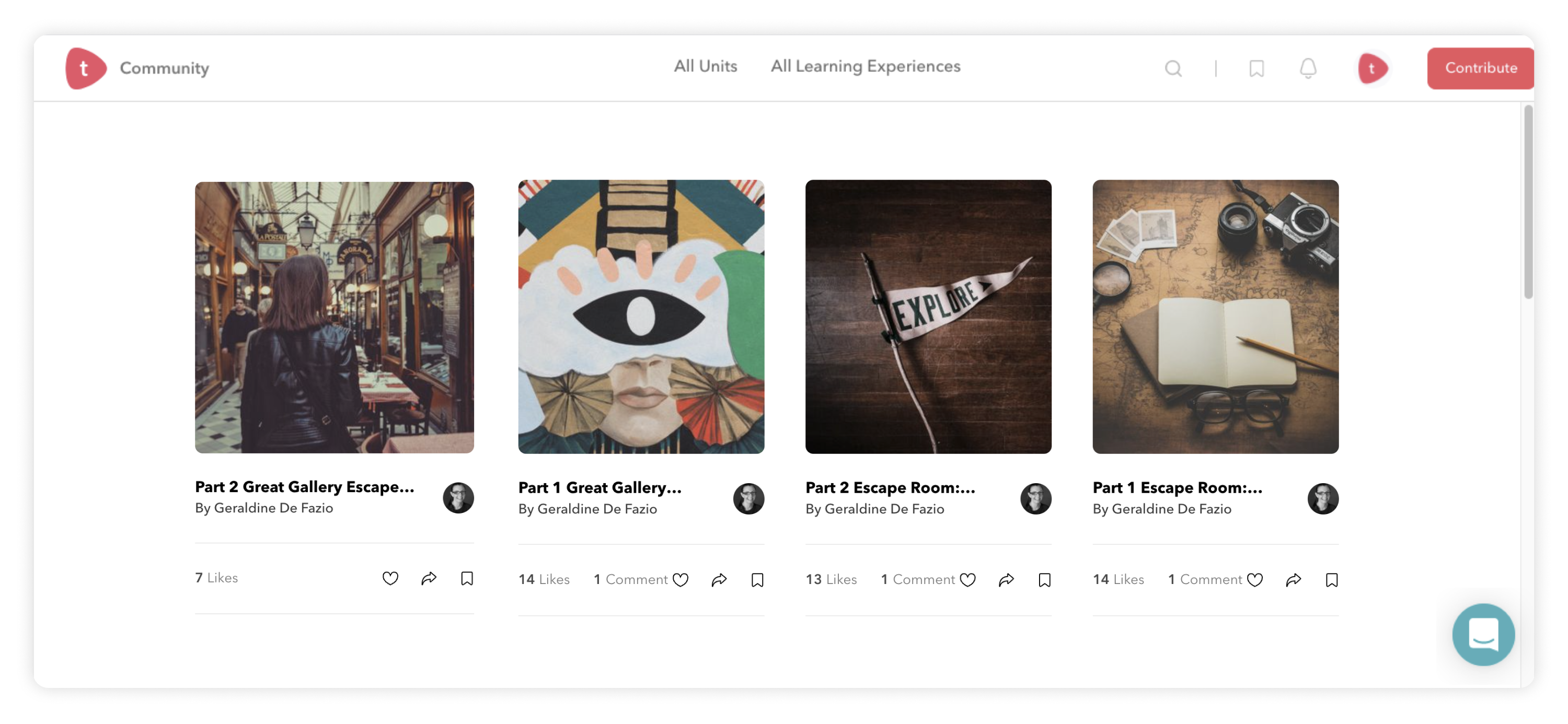Go to All Units tab

705,66
